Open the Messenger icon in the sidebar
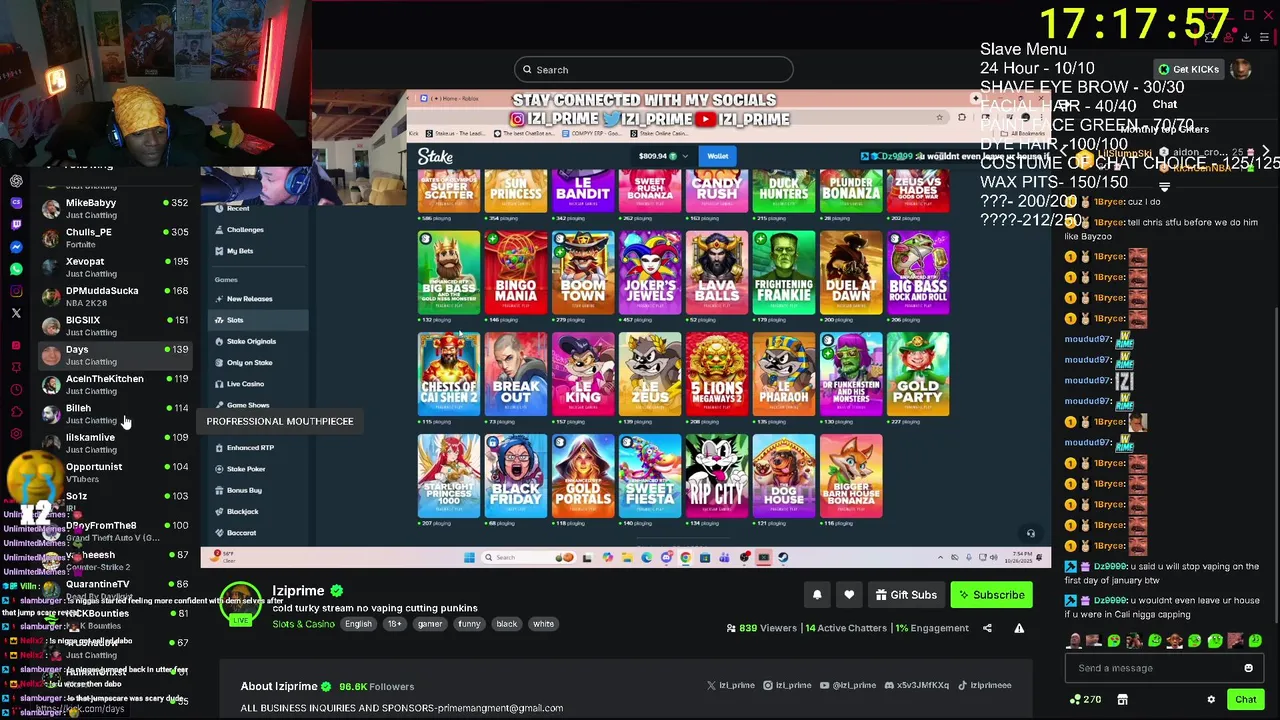1280x720 pixels. [x=16, y=247]
